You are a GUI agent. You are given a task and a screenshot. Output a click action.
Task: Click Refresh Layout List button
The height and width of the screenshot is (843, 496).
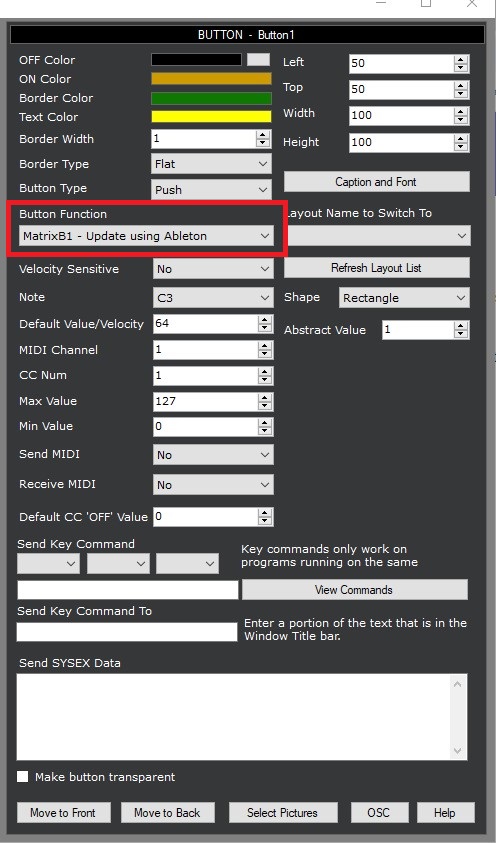[376, 268]
